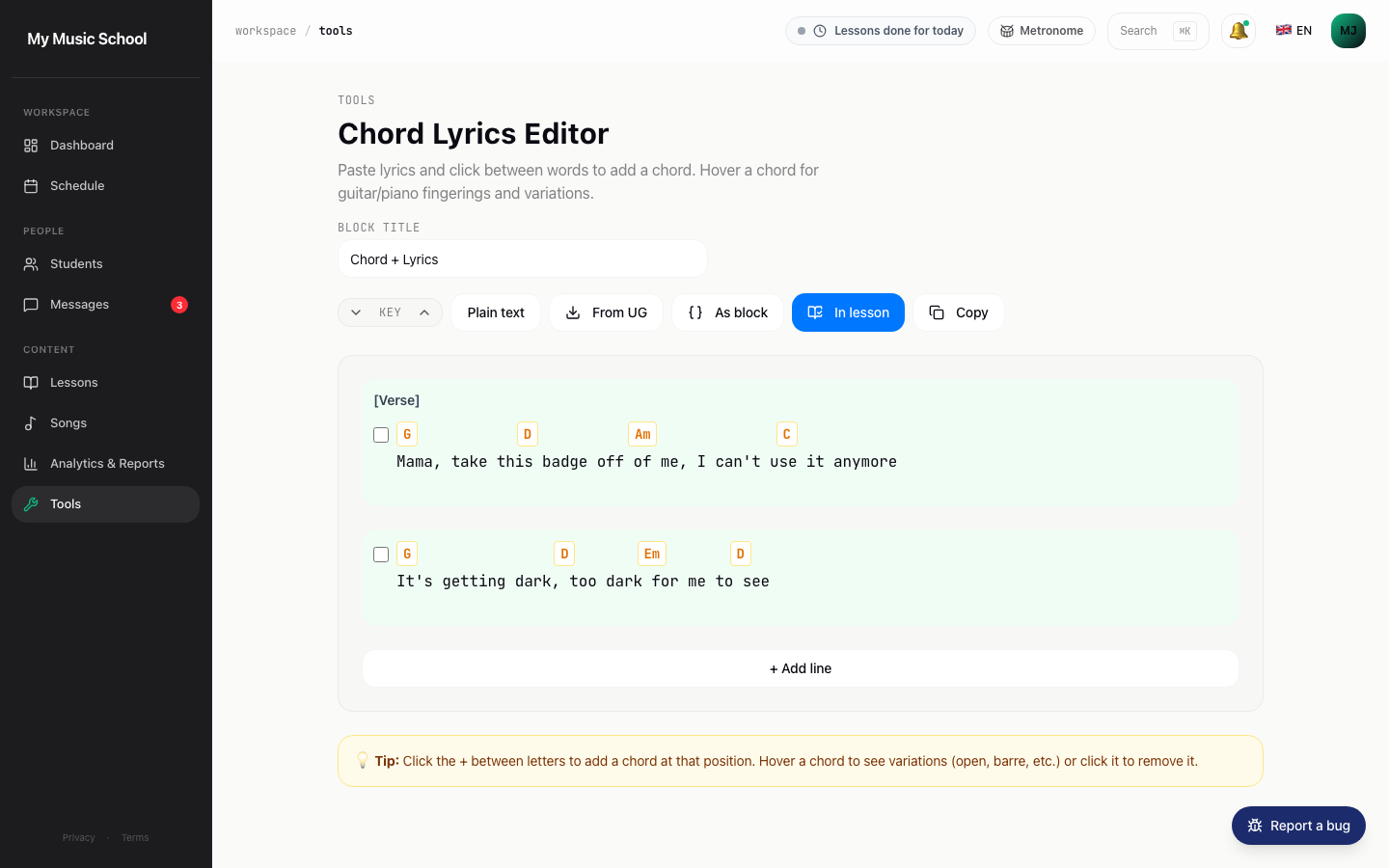This screenshot has height=868, width=1389.
Task: Open the EN language selector
Action: (1294, 31)
